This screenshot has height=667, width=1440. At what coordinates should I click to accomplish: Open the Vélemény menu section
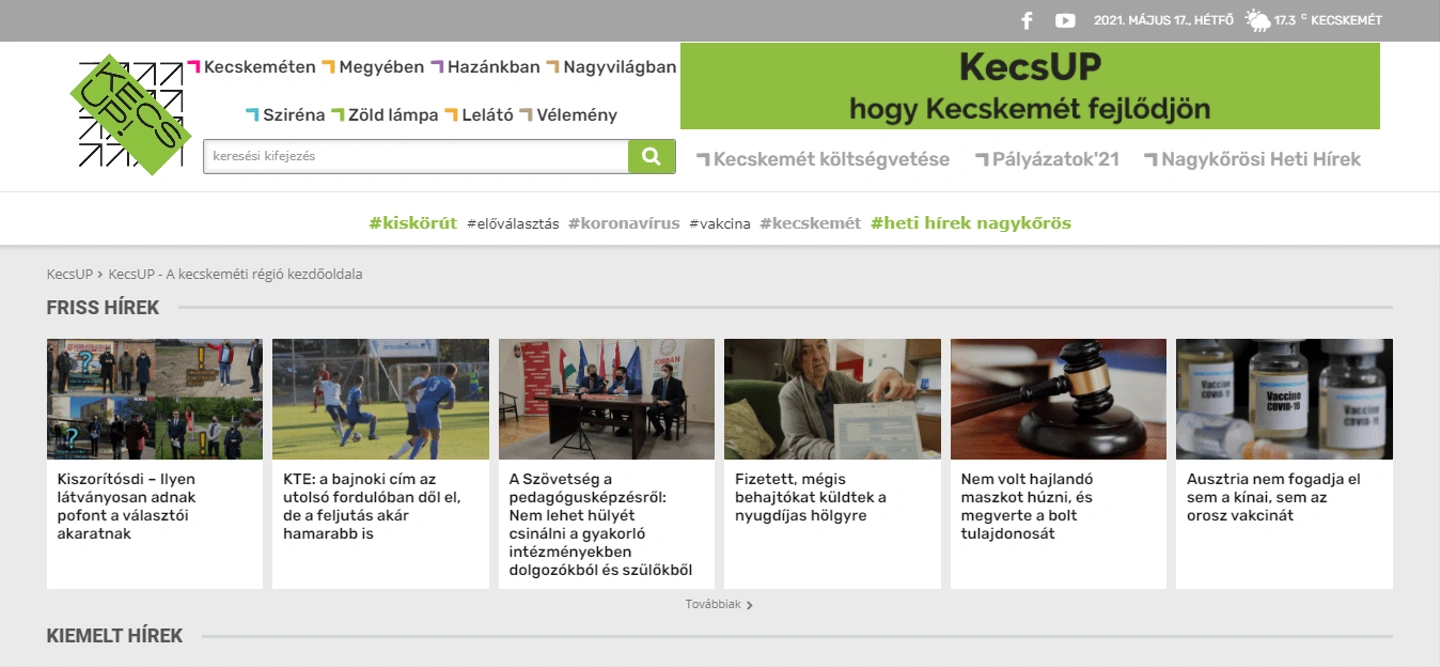click(x=568, y=115)
